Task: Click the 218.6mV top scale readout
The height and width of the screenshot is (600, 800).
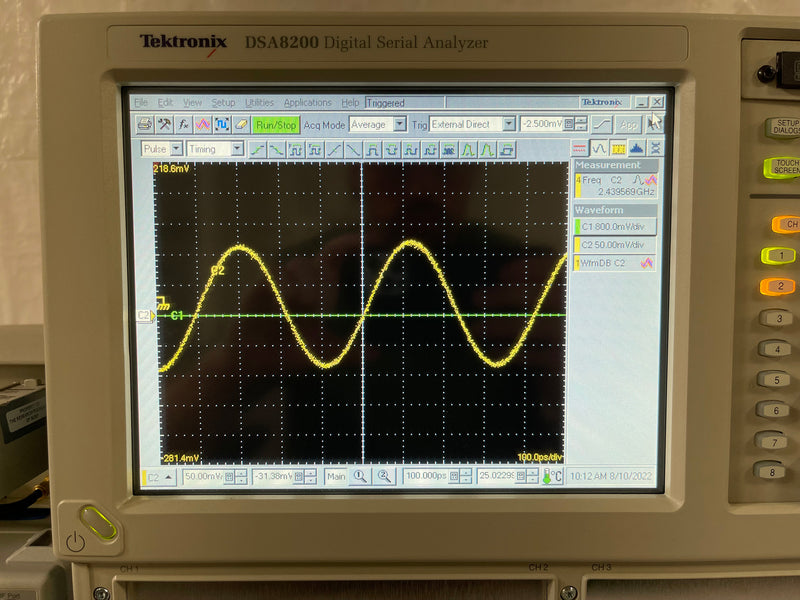Action: 171,168
